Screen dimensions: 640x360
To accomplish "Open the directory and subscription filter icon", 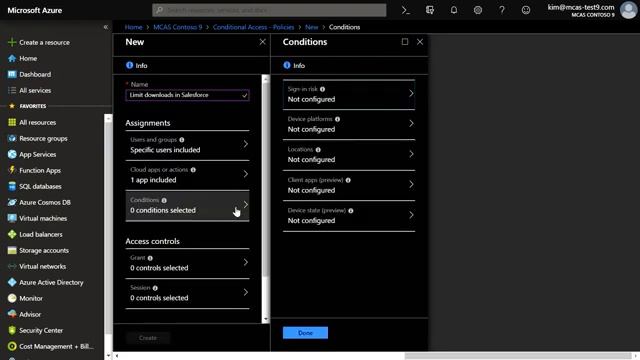I will 429,10.
